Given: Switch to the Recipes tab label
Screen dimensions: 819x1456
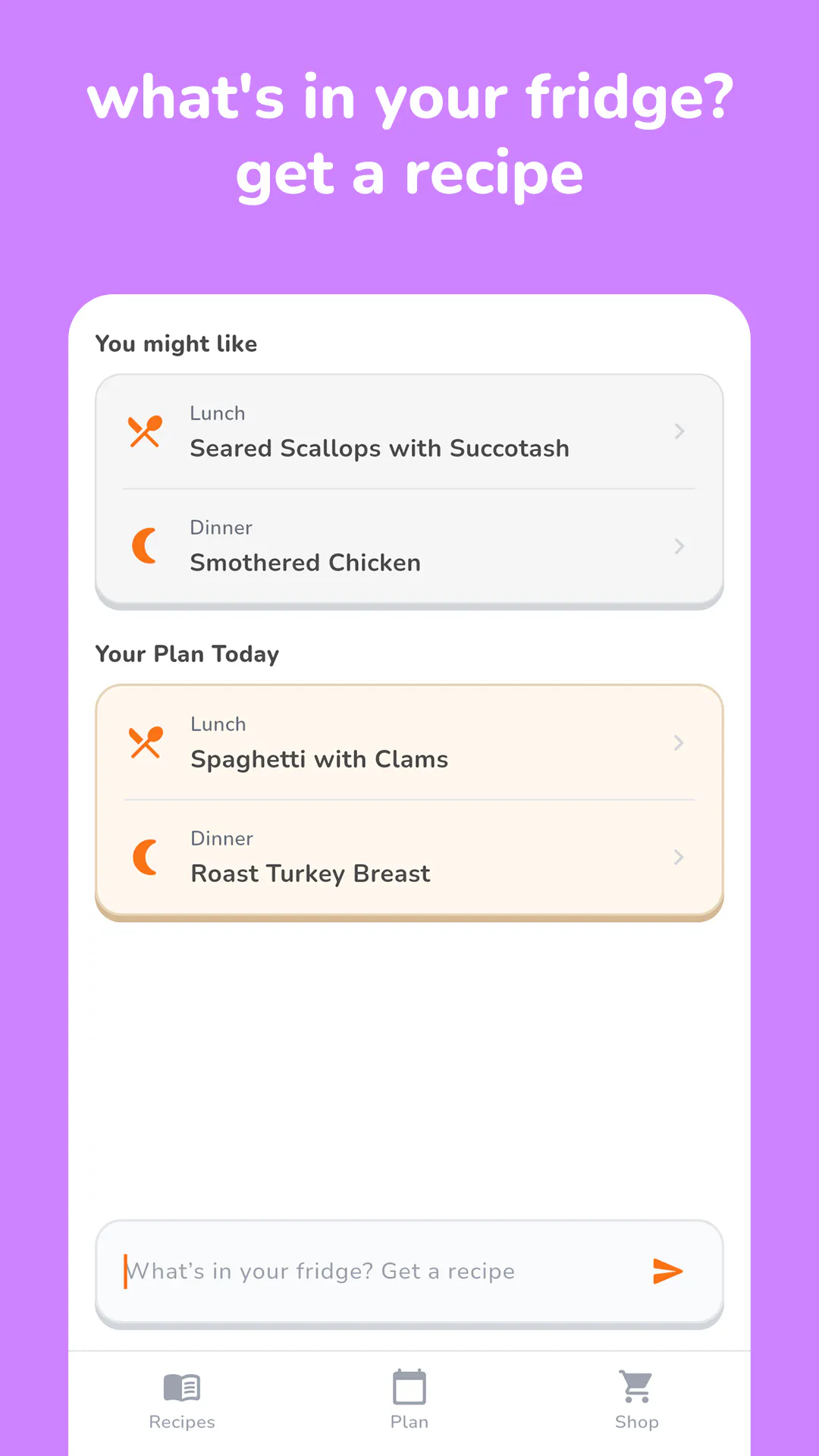Looking at the screenshot, I should pos(182,1422).
